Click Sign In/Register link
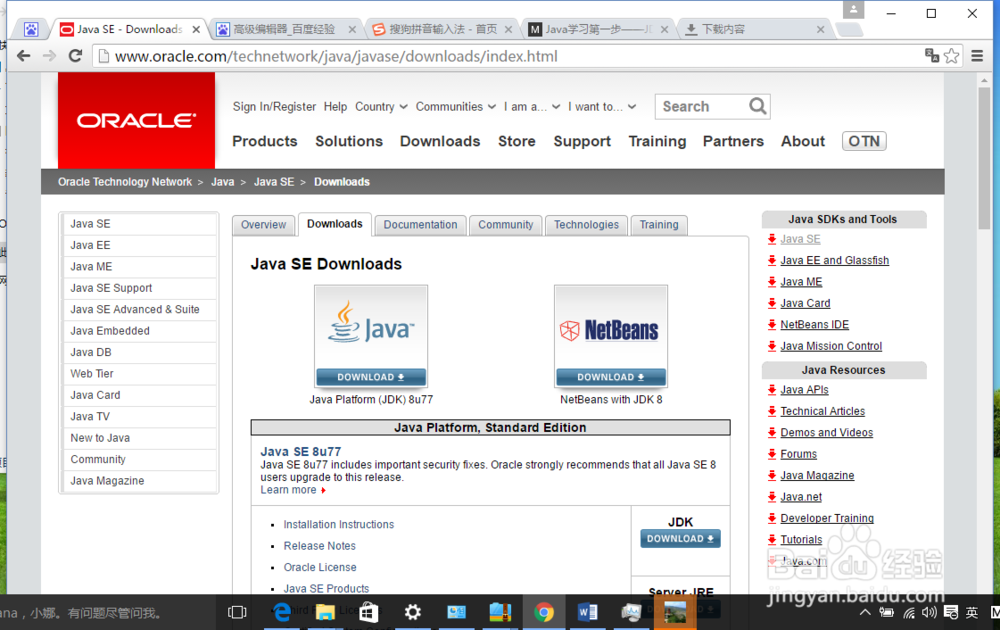 pos(274,106)
